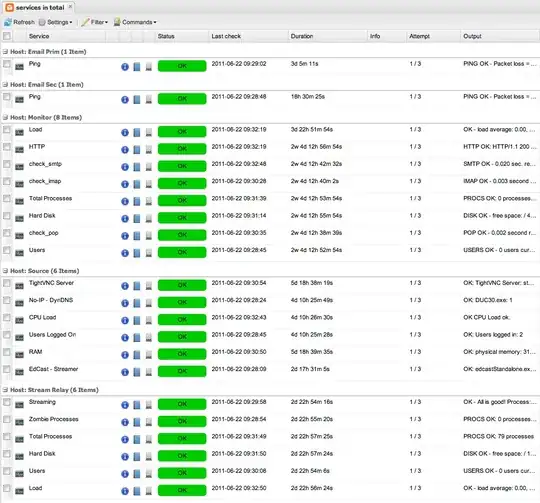Open the Filter dropdown menu

[95, 22]
